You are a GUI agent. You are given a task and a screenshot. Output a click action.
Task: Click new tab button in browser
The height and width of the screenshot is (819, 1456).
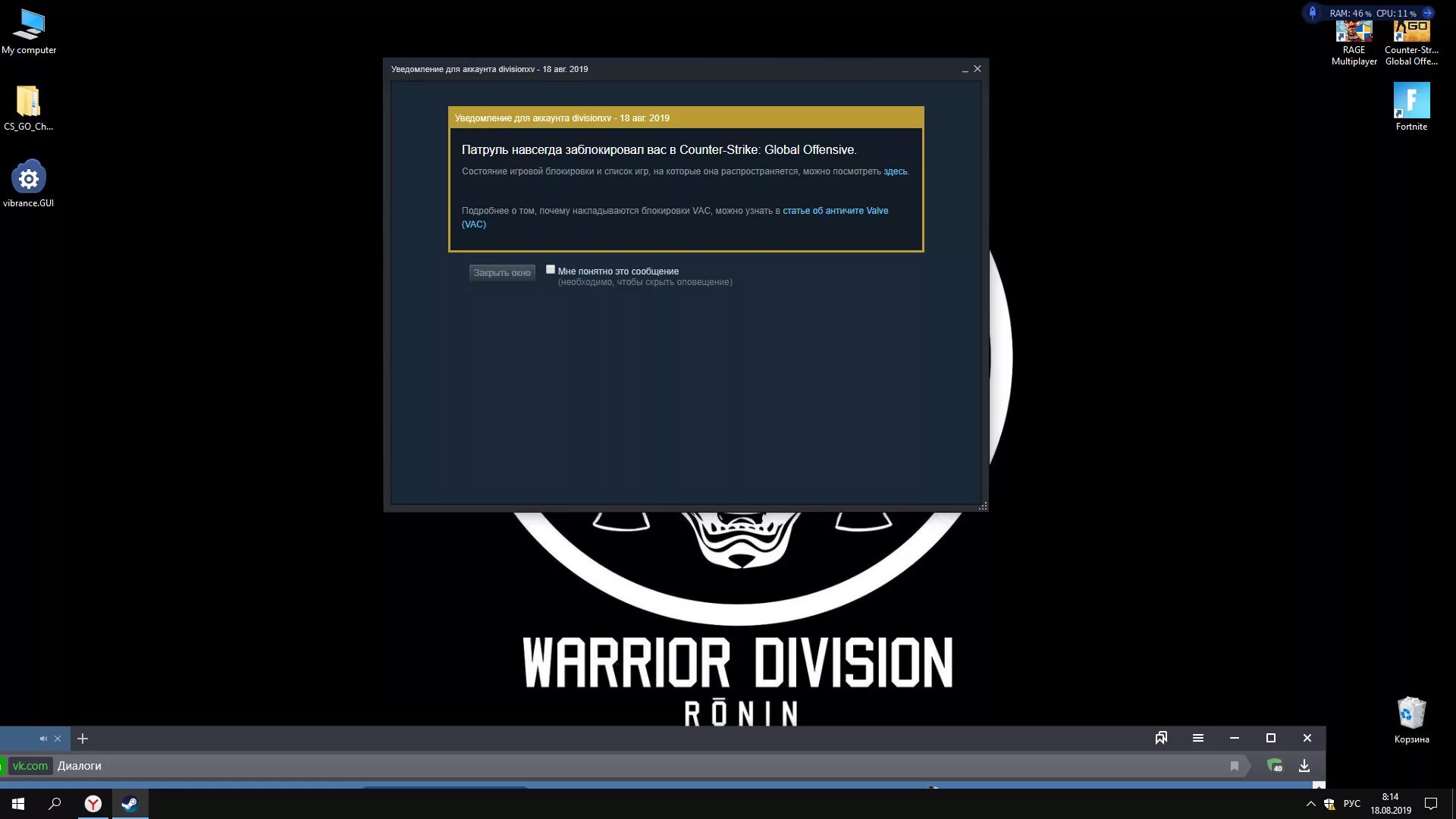[83, 738]
